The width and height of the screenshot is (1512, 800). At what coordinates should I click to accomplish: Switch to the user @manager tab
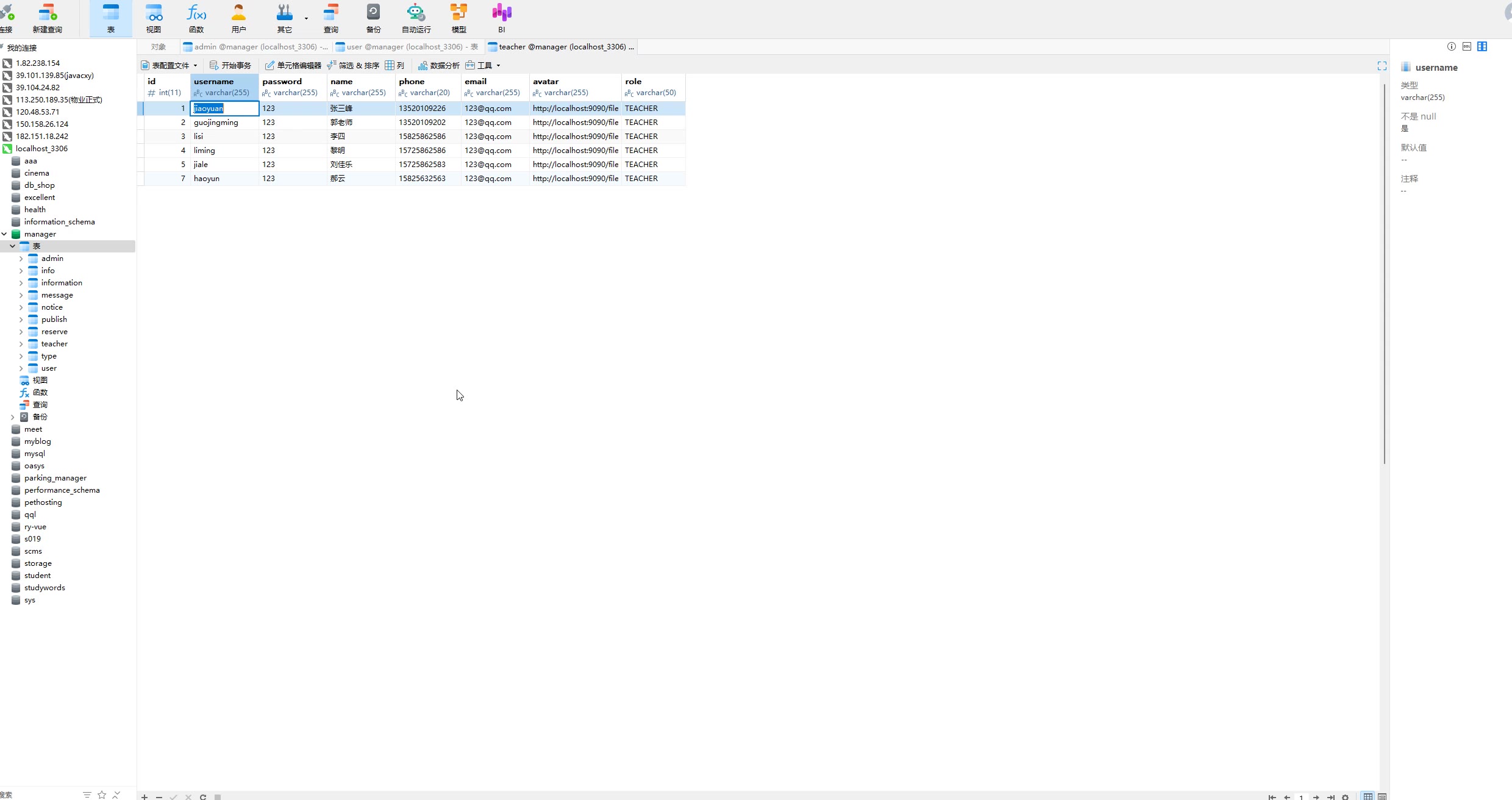[407, 47]
